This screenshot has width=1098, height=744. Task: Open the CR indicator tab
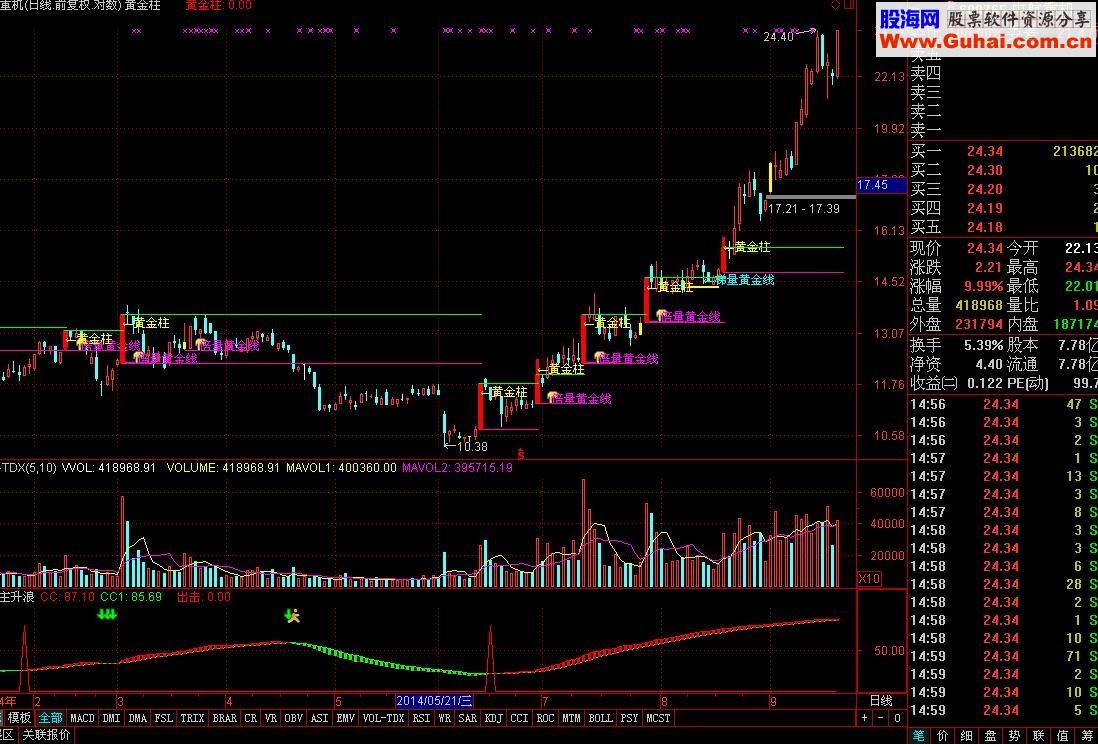pyautogui.click(x=250, y=718)
